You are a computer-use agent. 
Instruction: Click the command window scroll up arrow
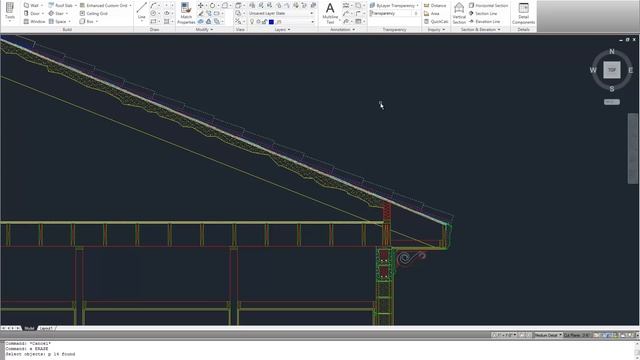tap(637, 344)
